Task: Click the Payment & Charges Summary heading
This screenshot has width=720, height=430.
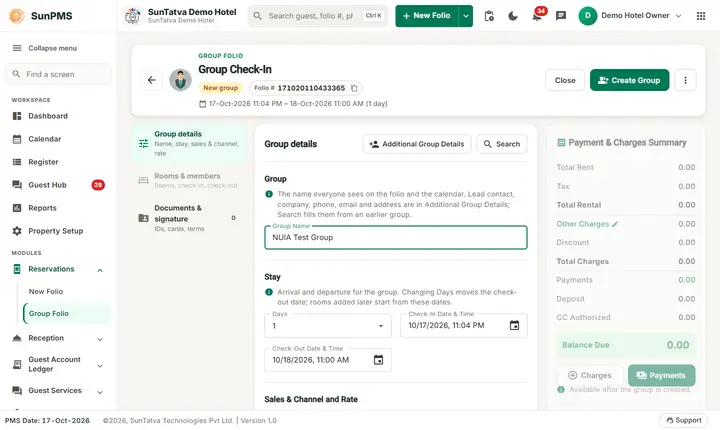Action: pyautogui.click(x=627, y=142)
